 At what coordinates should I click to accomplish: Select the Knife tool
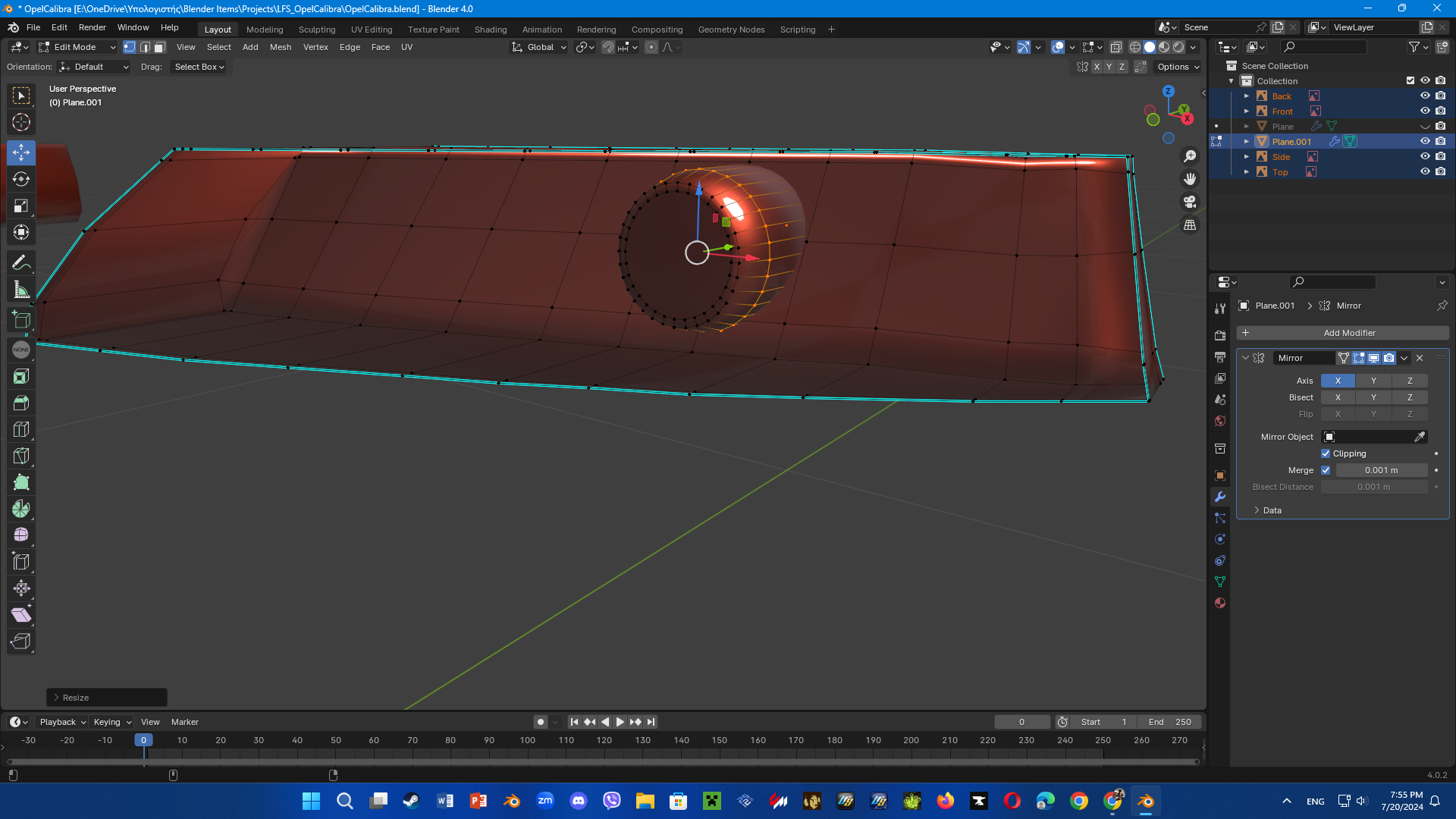21,456
